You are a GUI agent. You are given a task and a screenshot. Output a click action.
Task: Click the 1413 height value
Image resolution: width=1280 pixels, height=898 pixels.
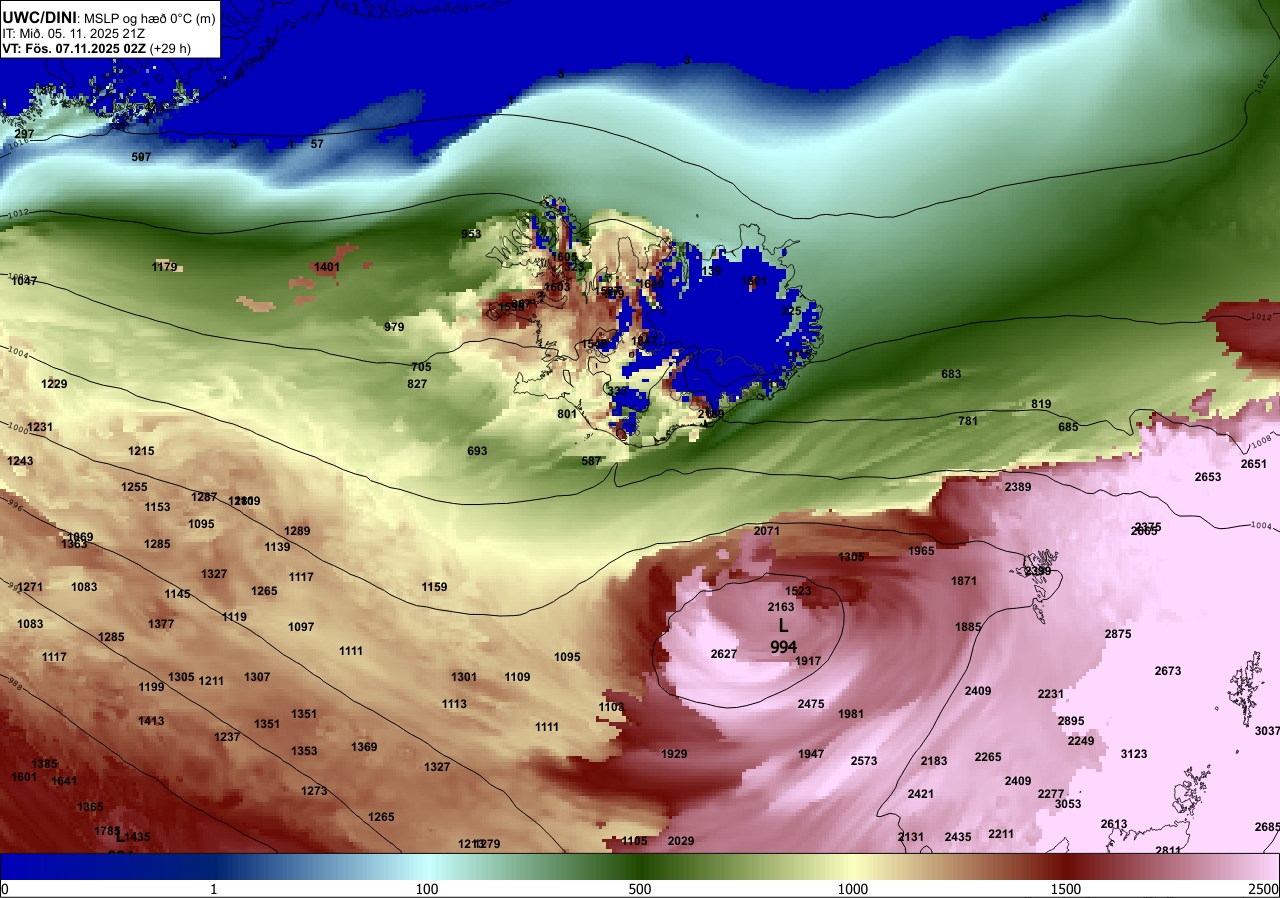[151, 721]
